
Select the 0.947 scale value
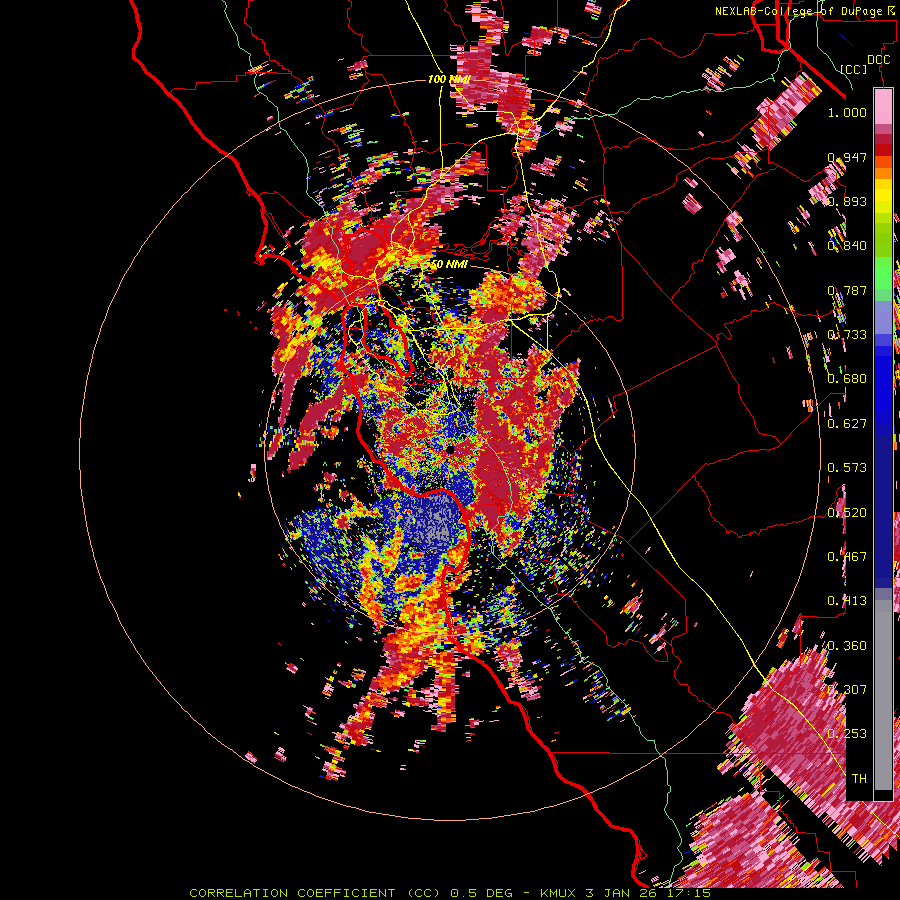(847, 157)
